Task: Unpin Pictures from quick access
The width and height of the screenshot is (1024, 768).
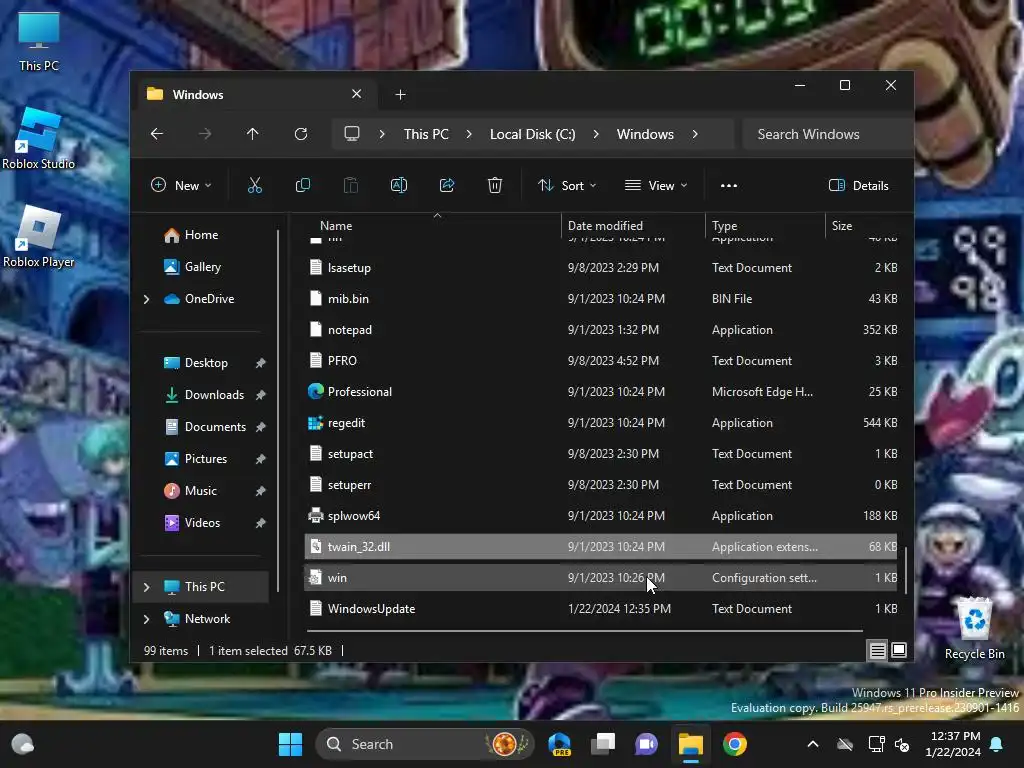Action: (261, 459)
